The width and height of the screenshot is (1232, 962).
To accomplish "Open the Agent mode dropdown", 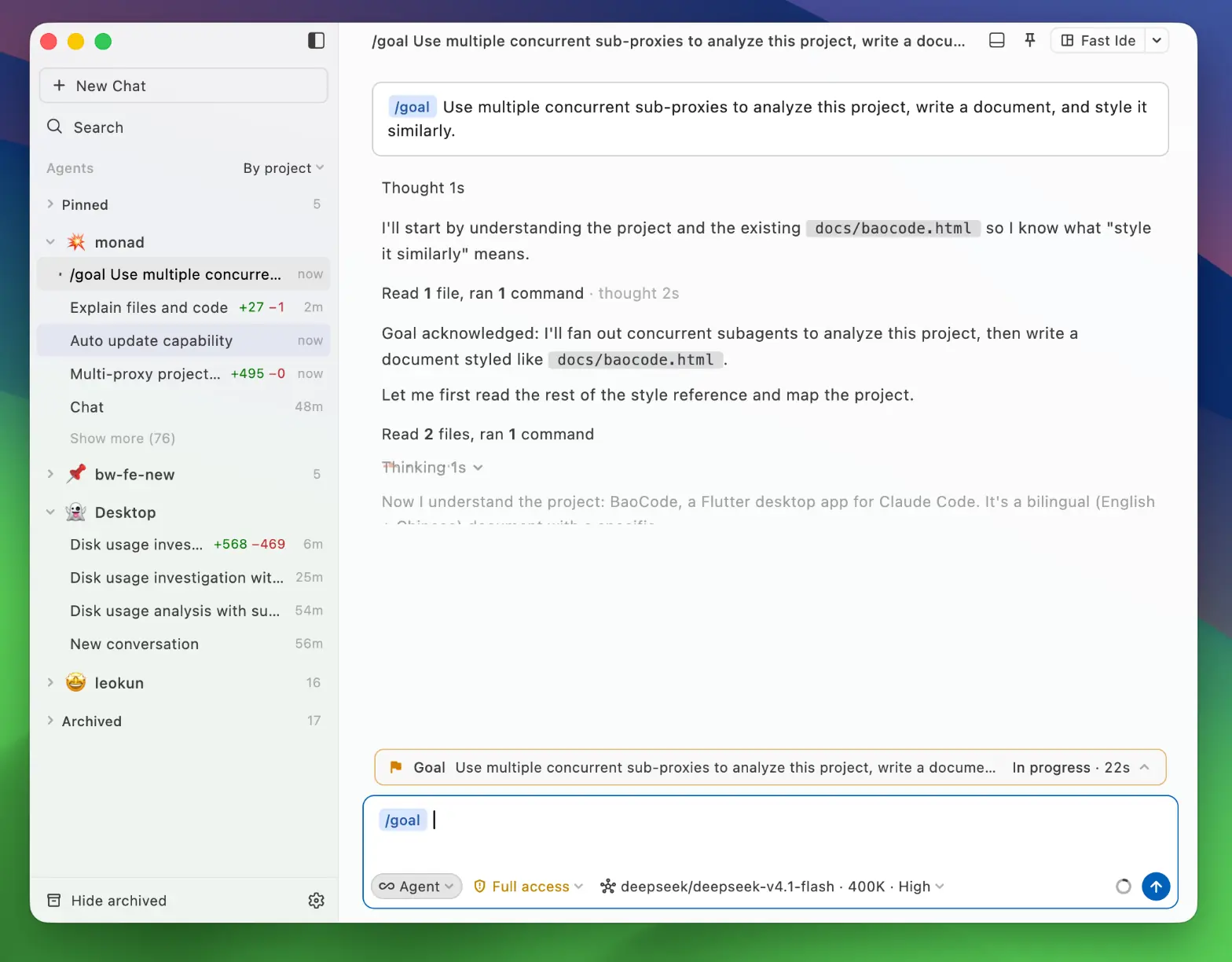I will click(416, 887).
